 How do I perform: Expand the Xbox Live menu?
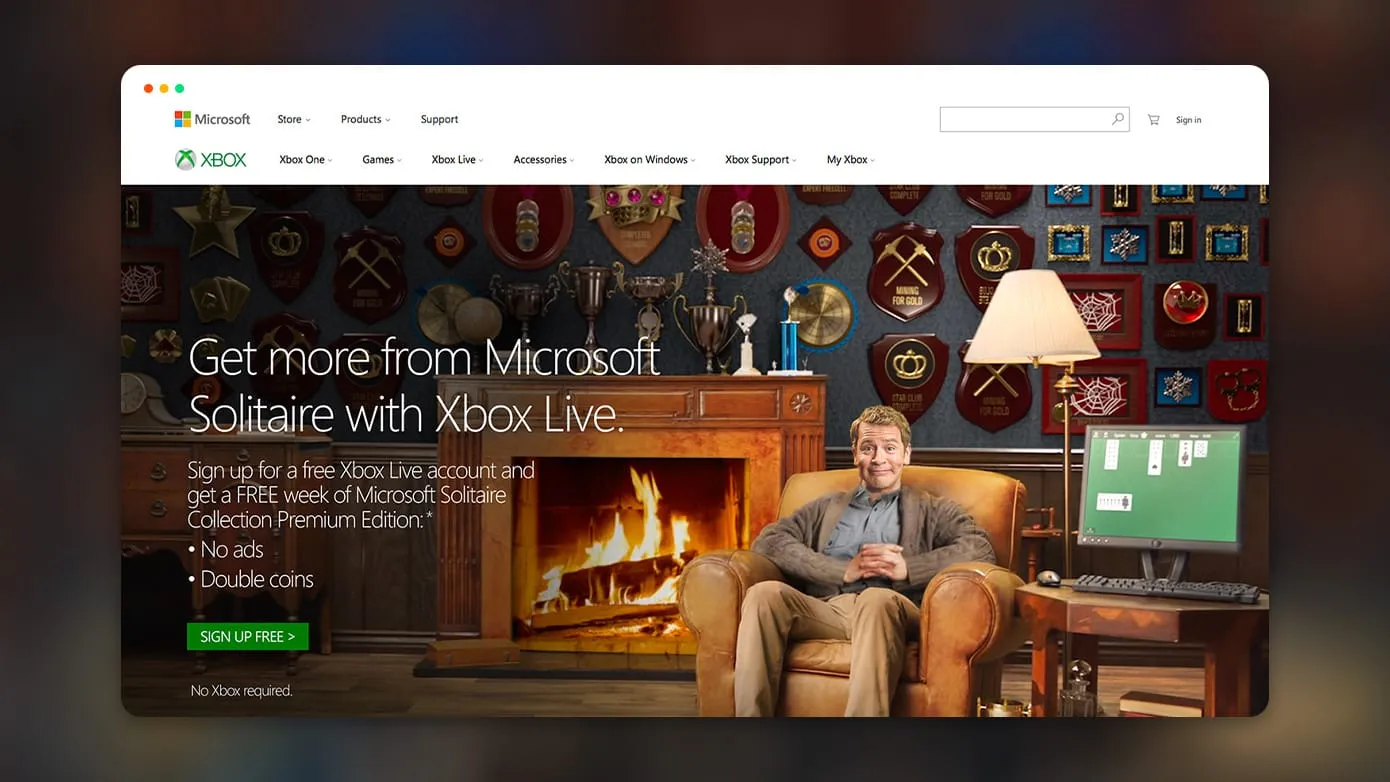455,159
